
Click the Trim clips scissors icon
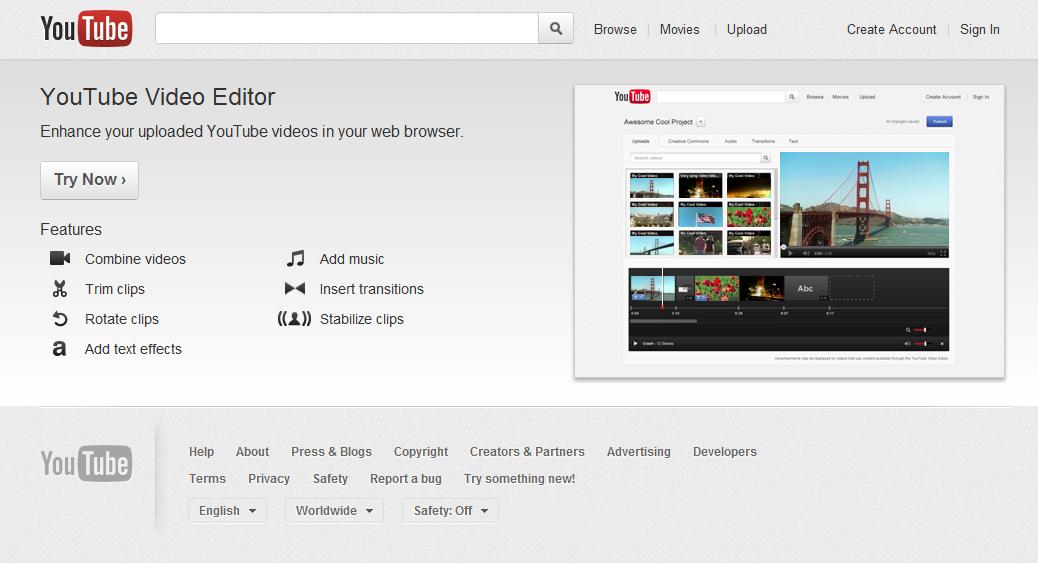point(60,289)
